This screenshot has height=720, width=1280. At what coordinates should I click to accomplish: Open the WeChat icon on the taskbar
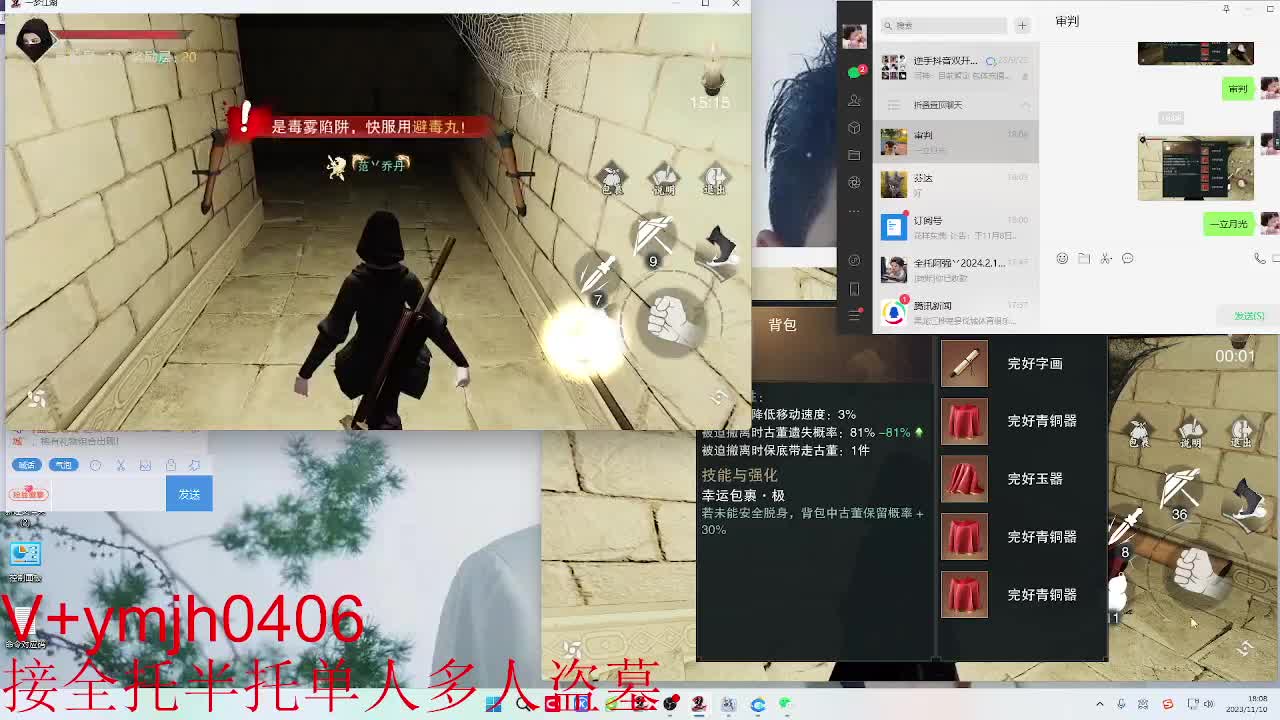click(786, 704)
